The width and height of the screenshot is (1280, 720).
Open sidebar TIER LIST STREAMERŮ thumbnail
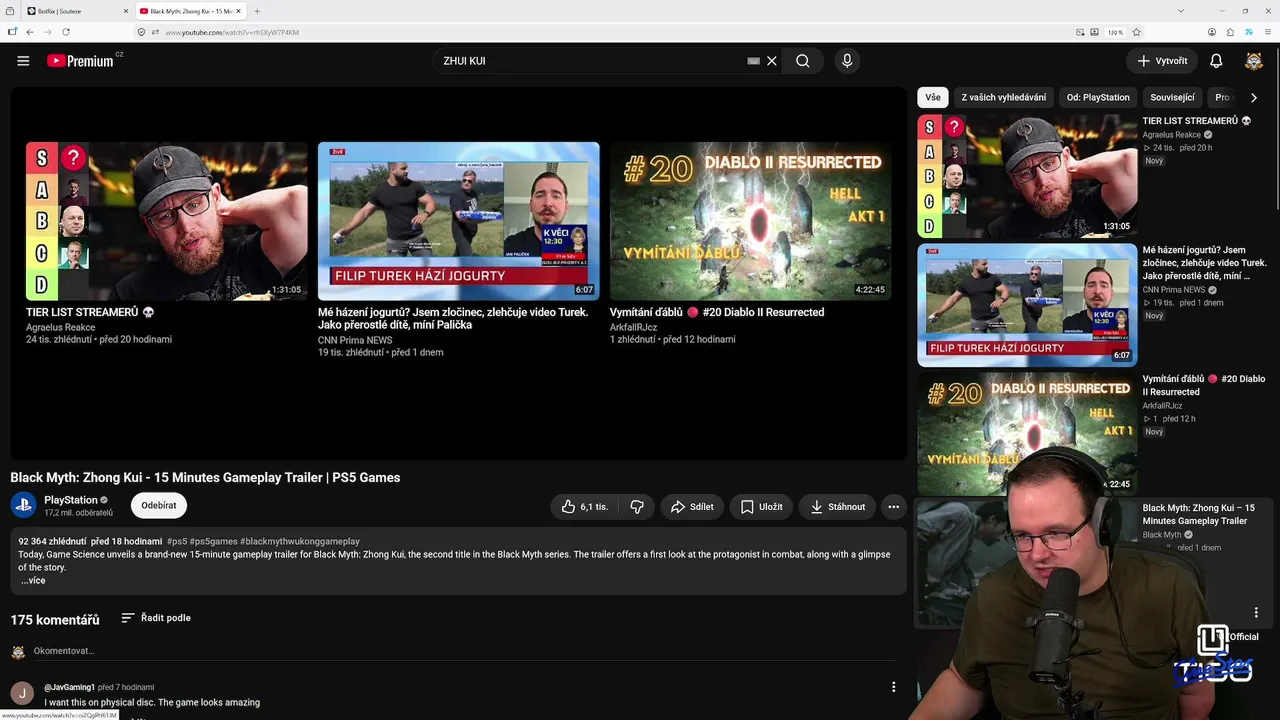1027,176
